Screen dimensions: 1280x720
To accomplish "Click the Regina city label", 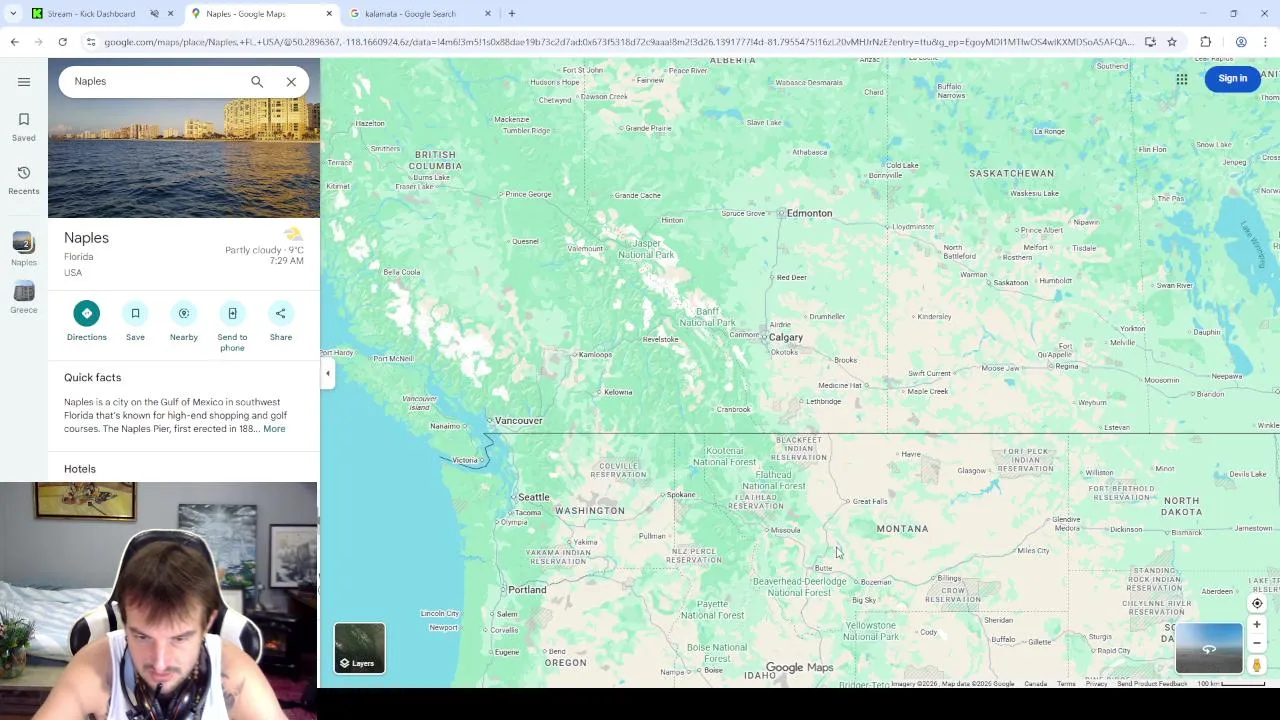I will (x=1067, y=366).
